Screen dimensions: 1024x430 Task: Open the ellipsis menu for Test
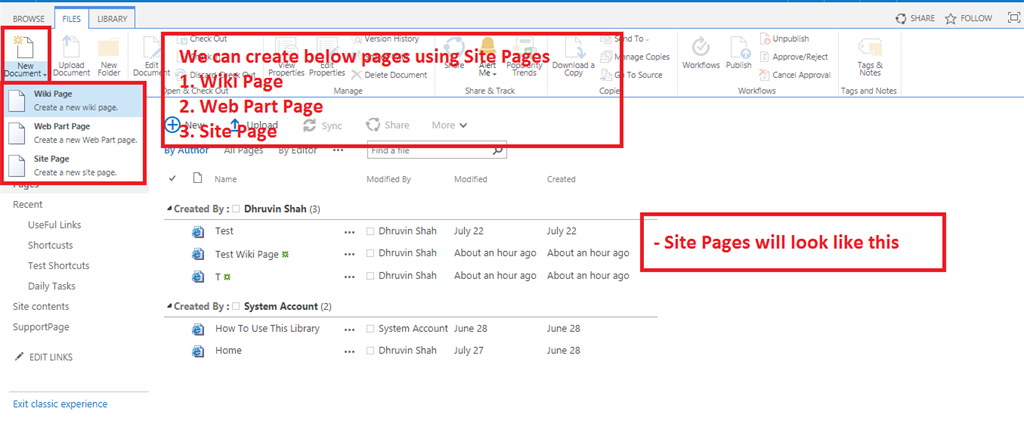click(350, 231)
